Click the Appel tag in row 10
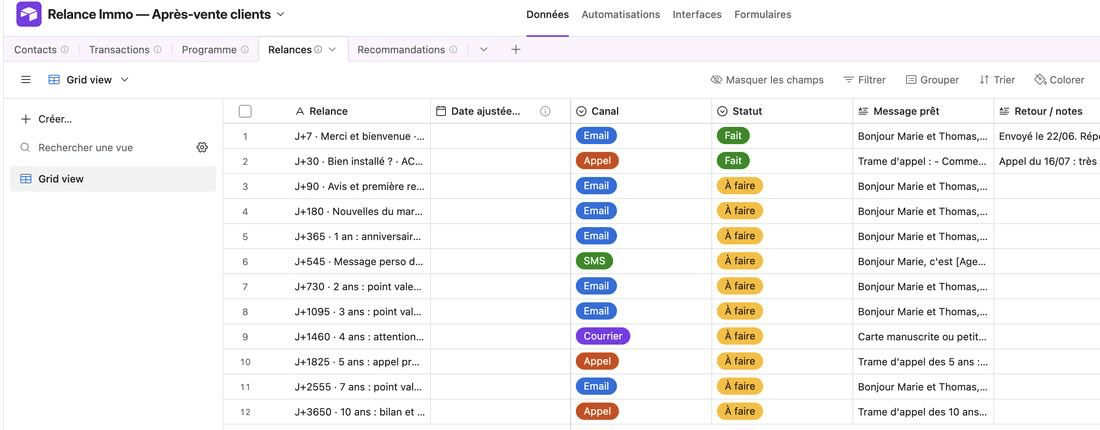This screenshot has height=430, width=1100. click(x=597, y=361)
